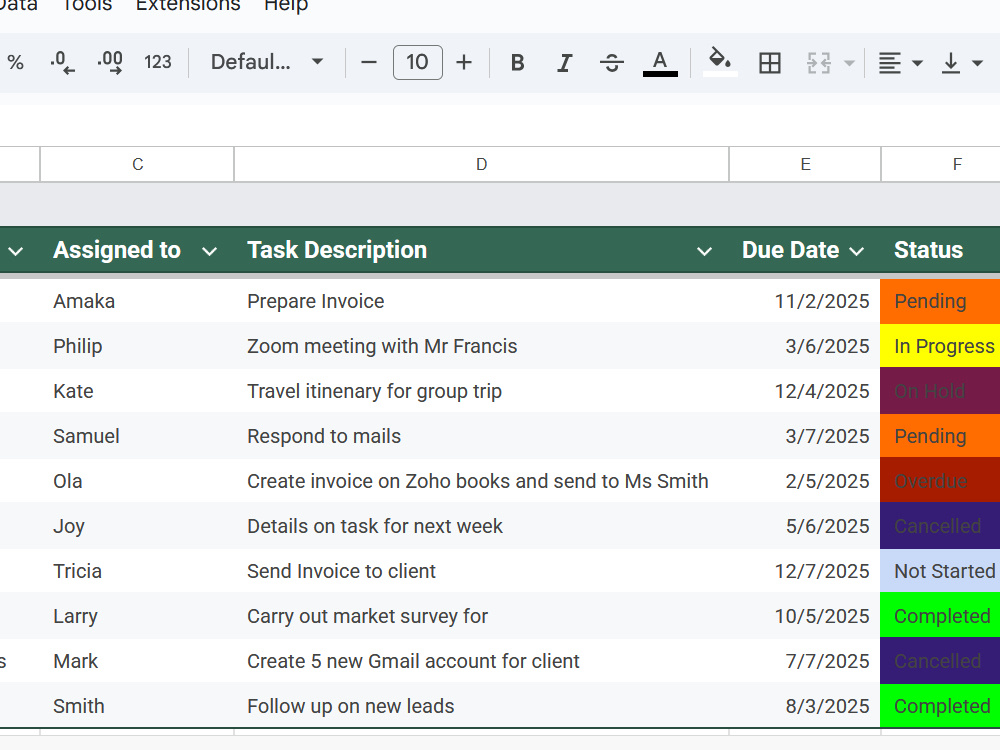Select Create 5 new Gmail account cell
The height and width of the screenshot is (750, 1000).
click(482, 661)
